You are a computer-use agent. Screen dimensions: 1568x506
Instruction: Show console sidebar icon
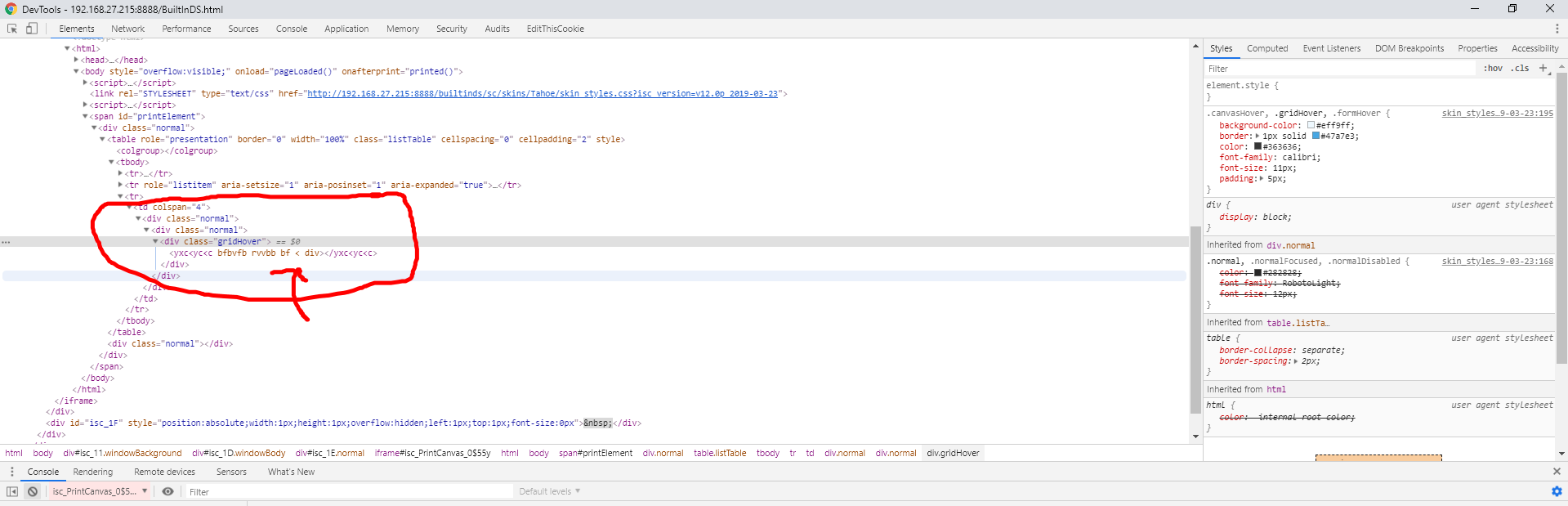12,491
